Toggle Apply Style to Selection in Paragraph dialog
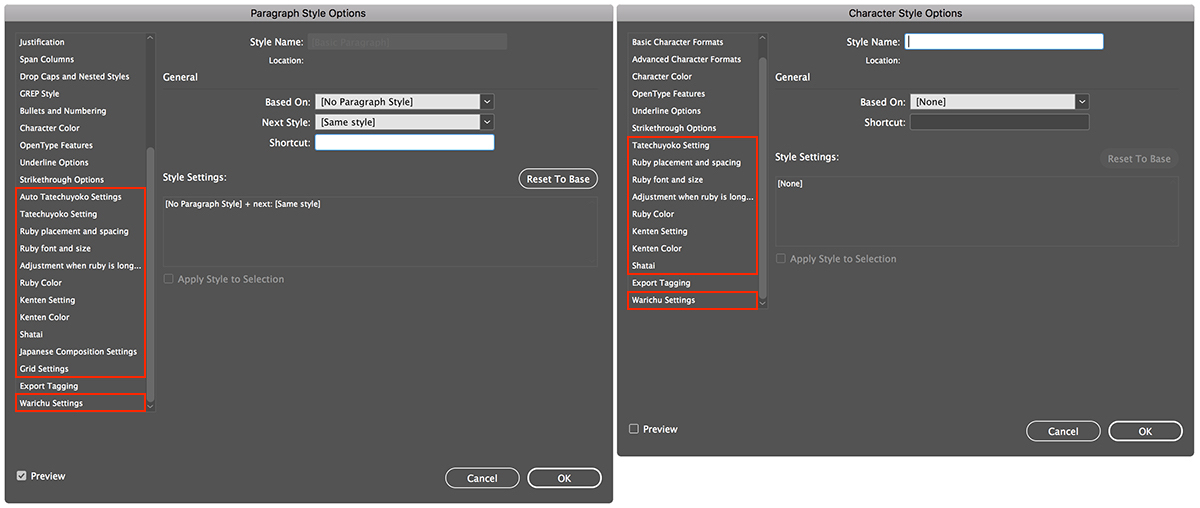Viewport: 1200px width, 508px height. click(x=169, y=280)
